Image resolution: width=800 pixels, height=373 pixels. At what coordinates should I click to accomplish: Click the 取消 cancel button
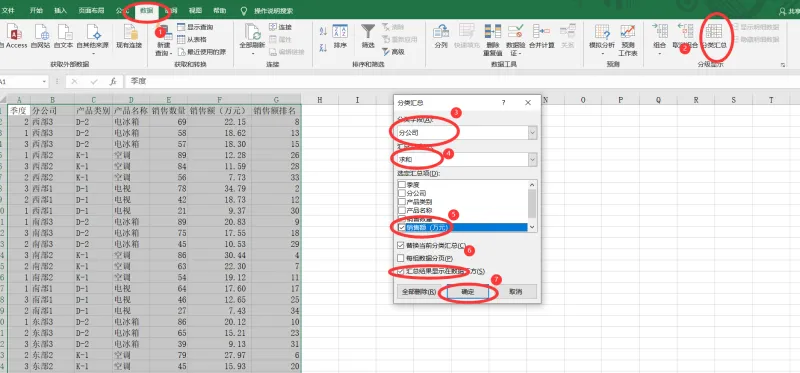point(516,292)
